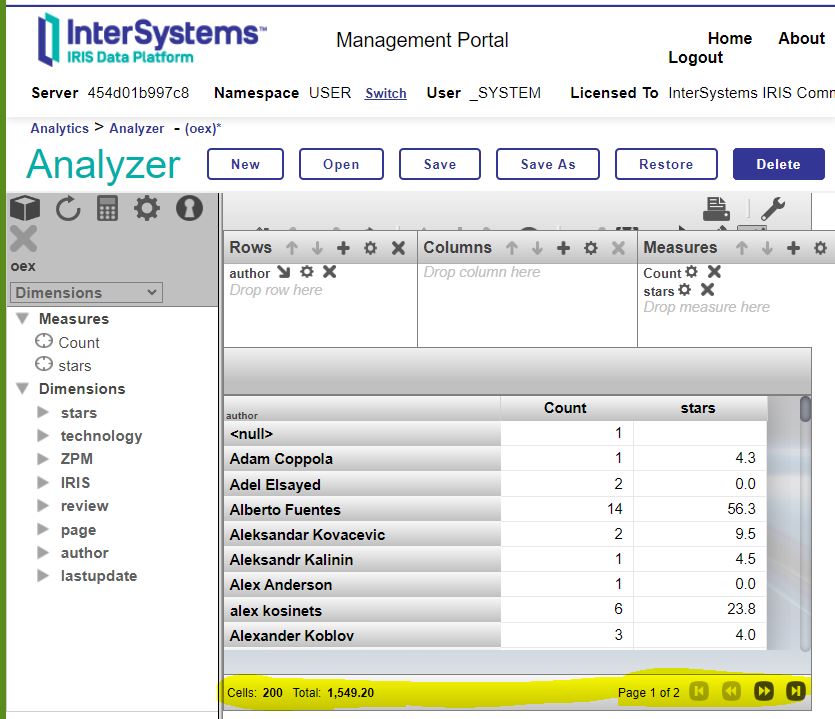Click the cube icon in left toolbar
835x719 pixels.
(25, 208)
